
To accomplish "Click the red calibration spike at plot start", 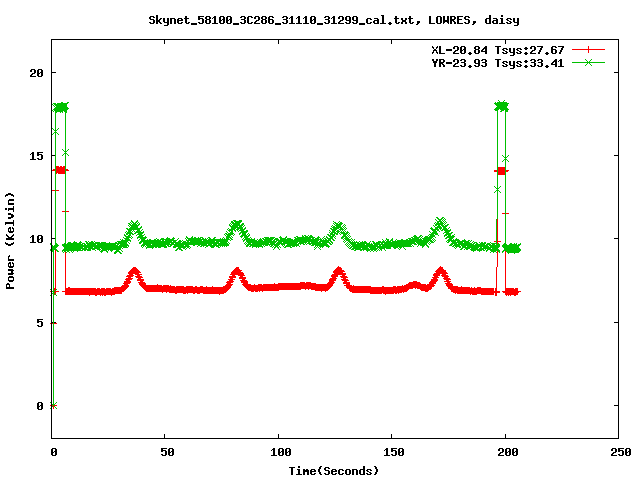I will point(60,170).
